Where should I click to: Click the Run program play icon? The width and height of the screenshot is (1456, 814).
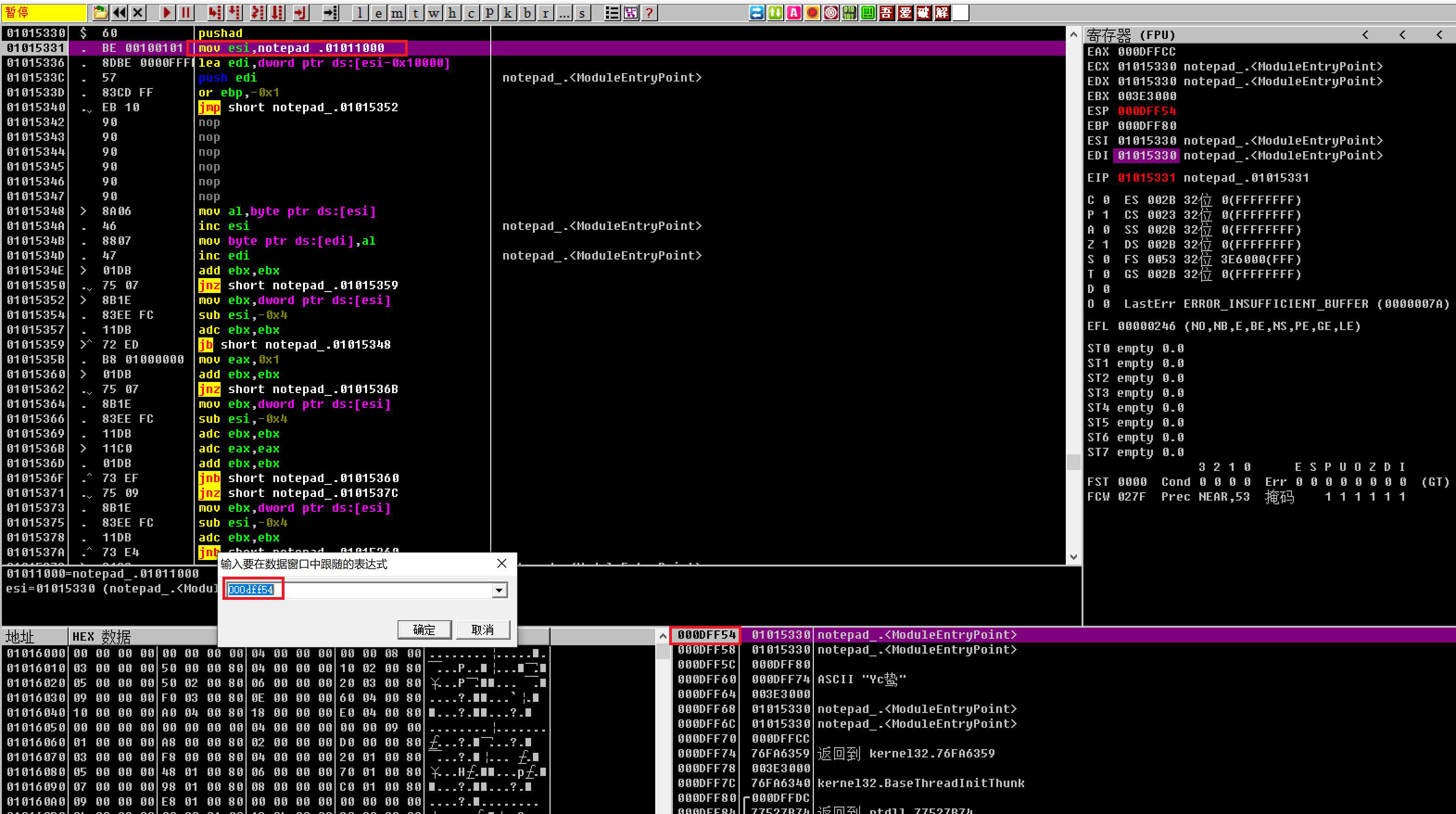coord(167,13)
